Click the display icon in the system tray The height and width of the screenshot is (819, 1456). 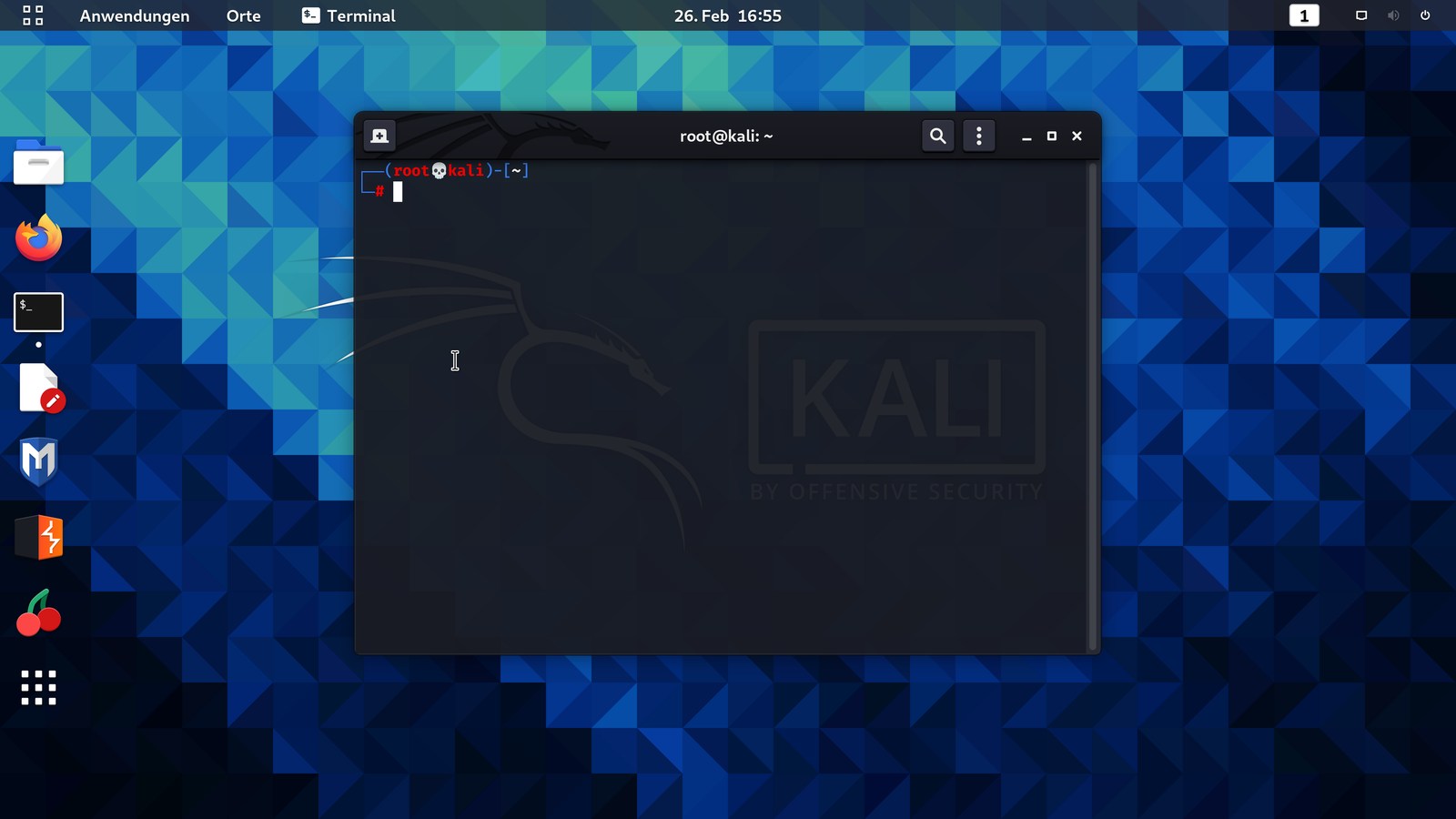coord(1361,15)
